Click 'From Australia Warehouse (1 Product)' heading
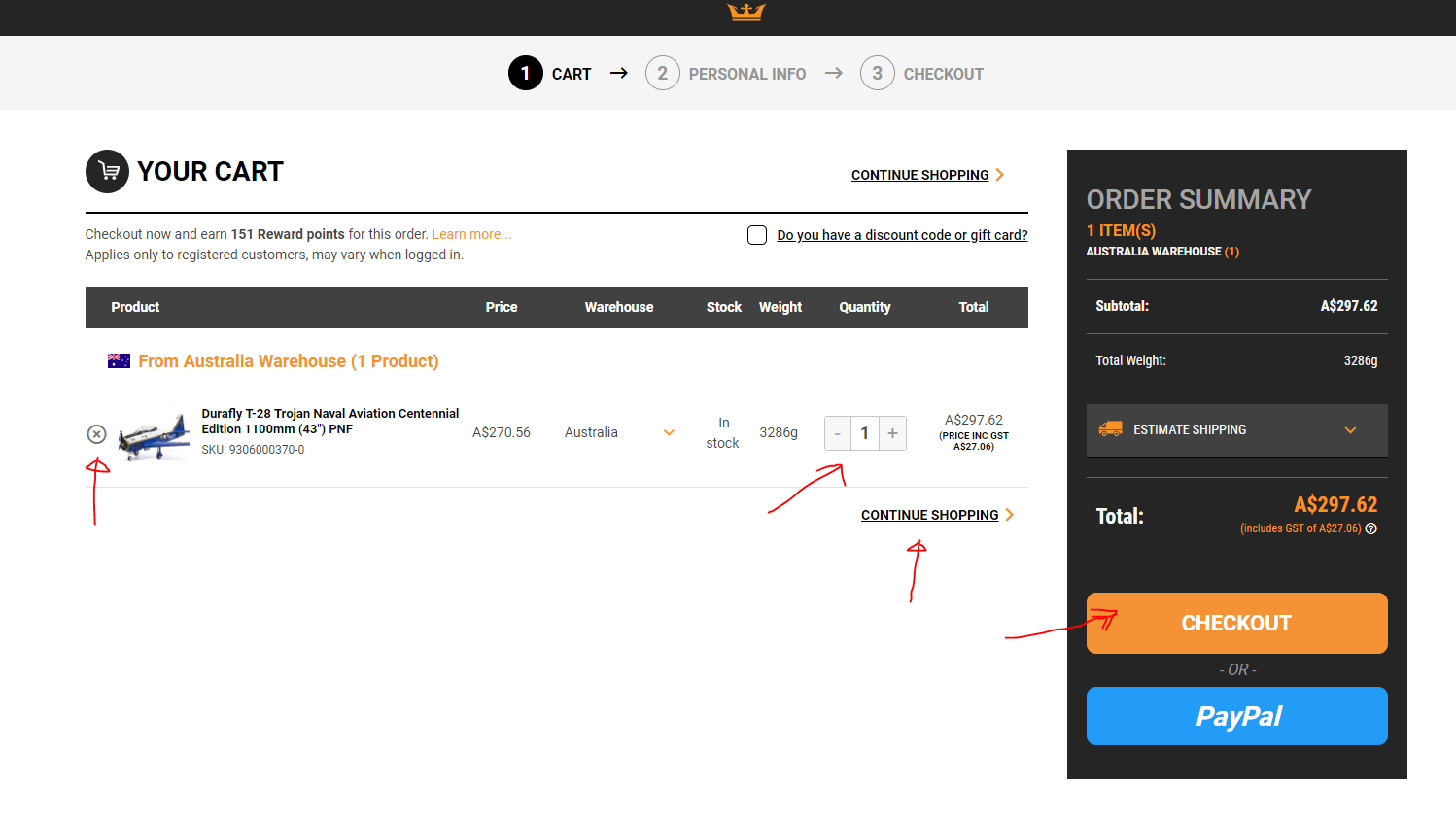 tap(289, 361)
